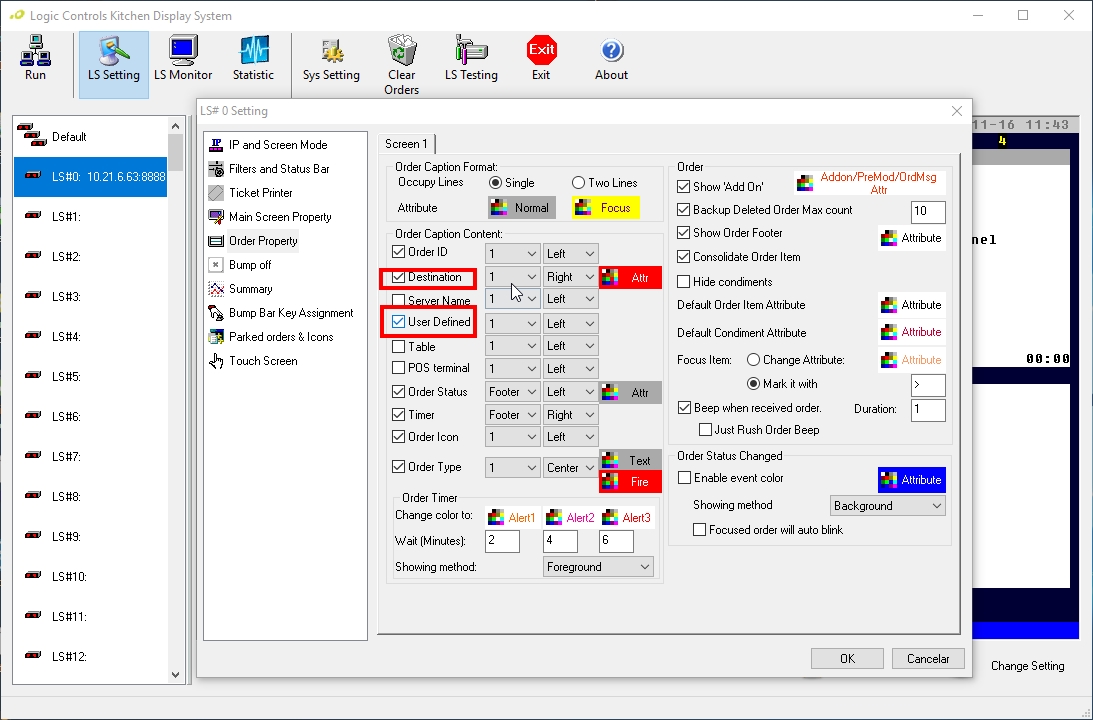Click the Change Setting button
This screenshot has width=1093, height=720.
coord(1027,666)
